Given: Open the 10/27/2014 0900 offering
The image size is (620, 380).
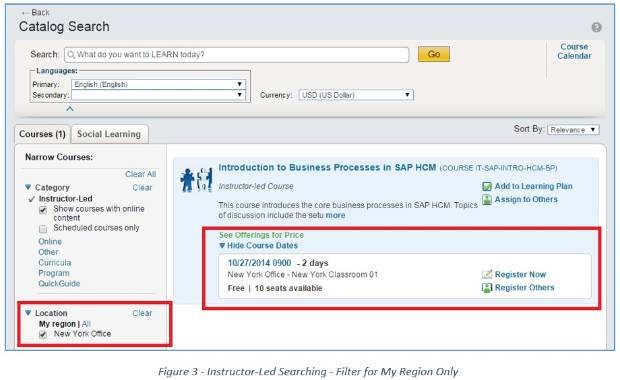Looking at the screenshot, I should point(259,263).
